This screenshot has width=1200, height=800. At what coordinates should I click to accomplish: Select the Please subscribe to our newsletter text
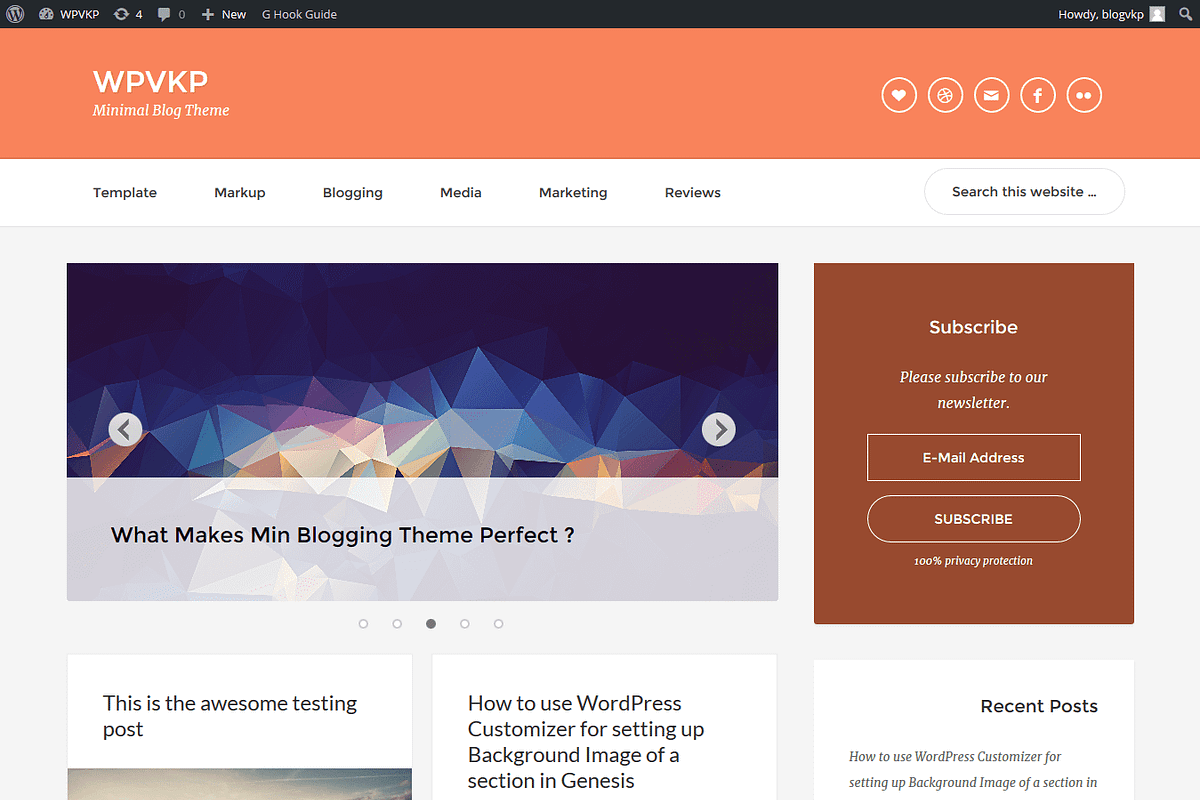tap(974, 390)
